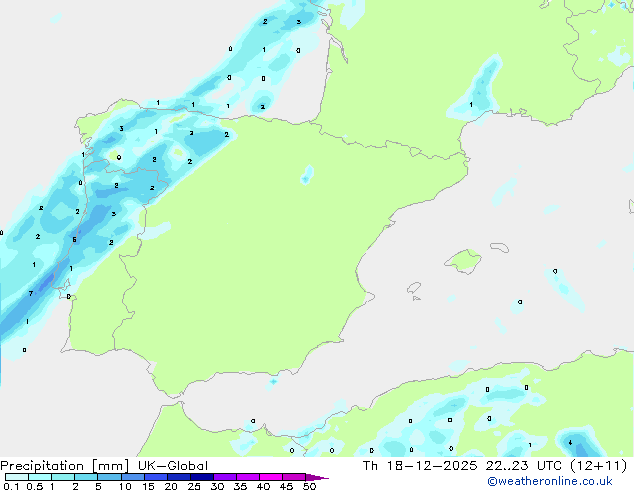
Task: Click the '45' legend scale label
Action: click(286, 486)
